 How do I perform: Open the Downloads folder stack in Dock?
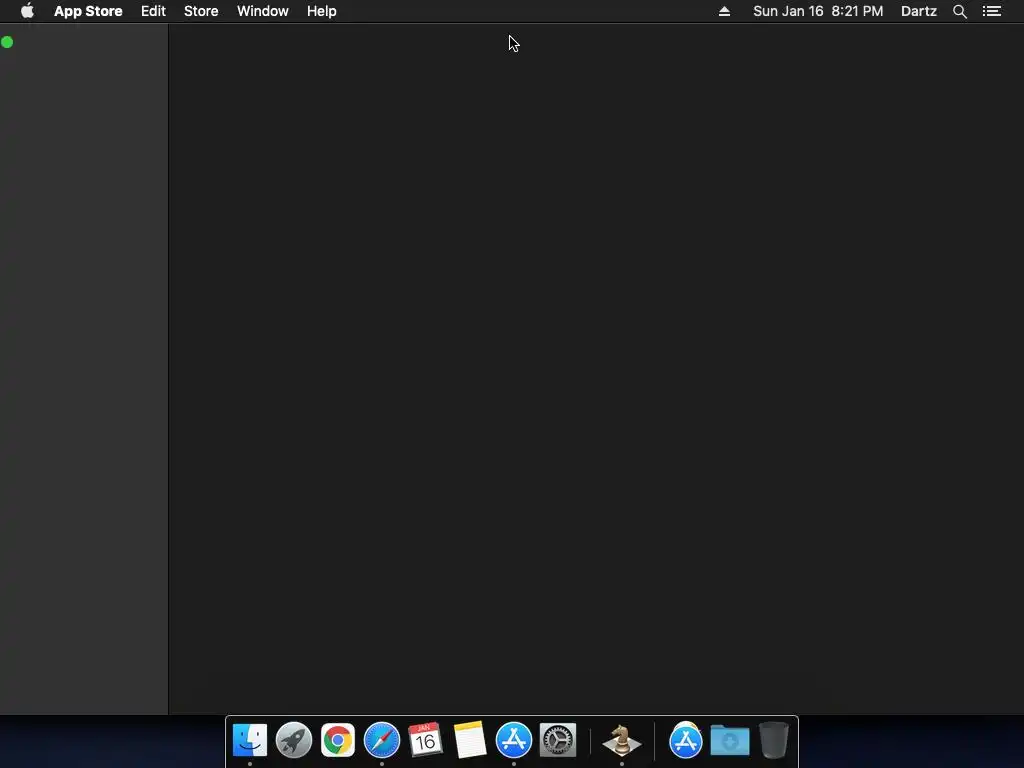[730, 741]
